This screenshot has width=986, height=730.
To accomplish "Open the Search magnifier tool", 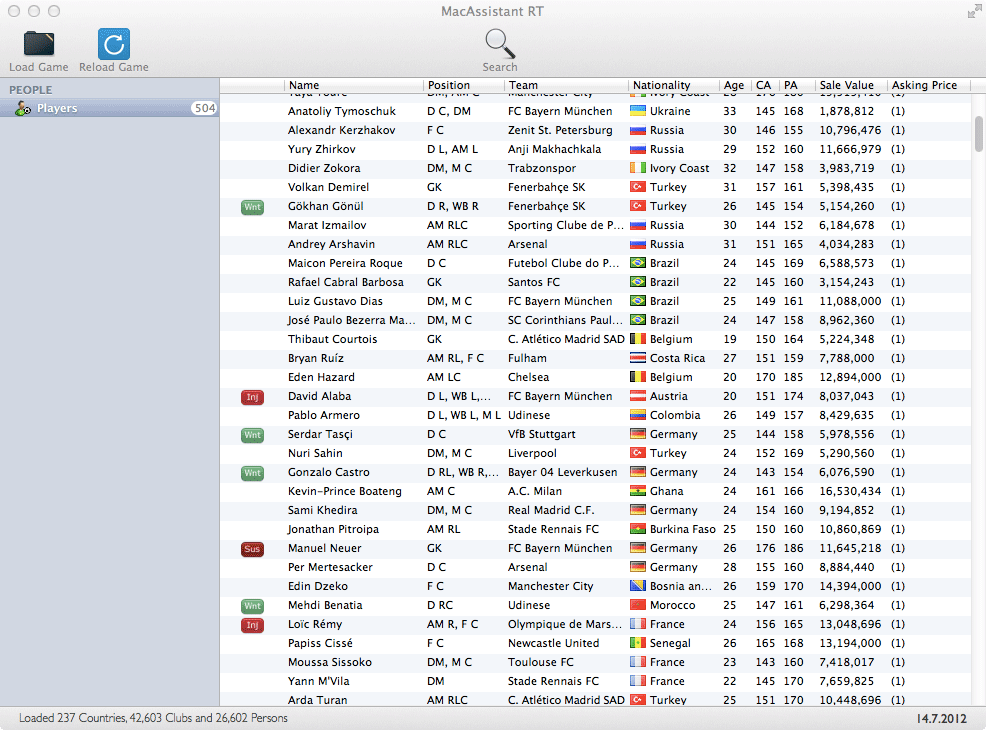I will point(500,44).
